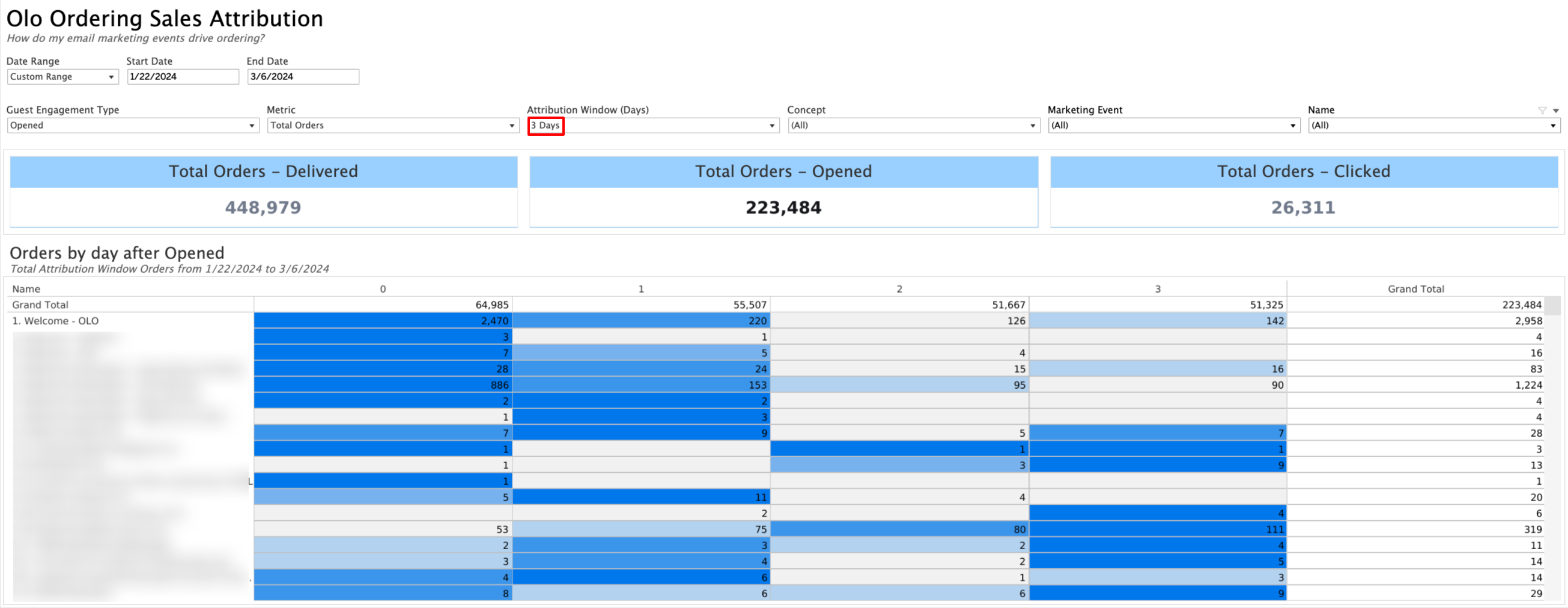
Task: Click the End Date field 3/6/2024
Action: click(303, 77)
